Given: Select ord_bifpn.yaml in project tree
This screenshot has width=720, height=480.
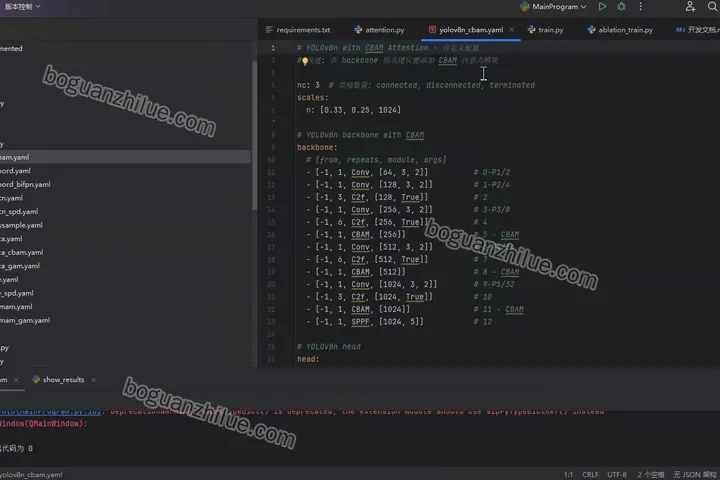Looking at the screenshot, I should pos(25,184).
